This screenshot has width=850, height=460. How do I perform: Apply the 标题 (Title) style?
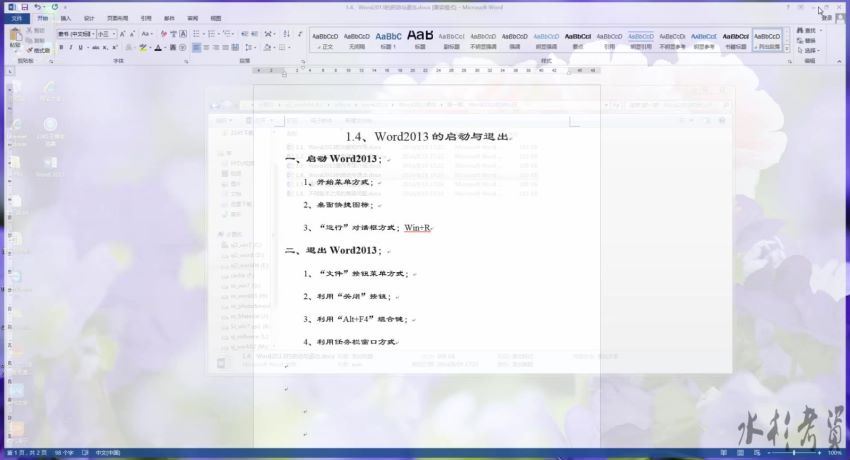(420, 41)
